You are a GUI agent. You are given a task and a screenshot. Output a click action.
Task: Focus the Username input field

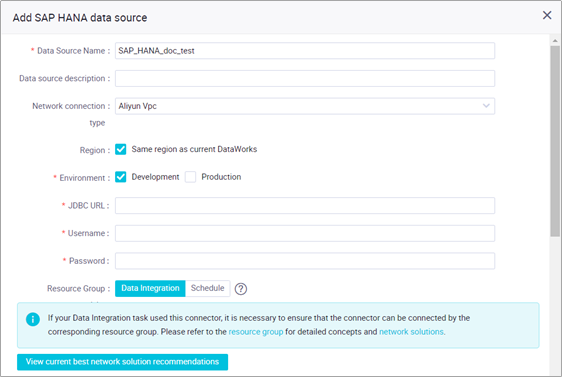[x=305, y=233]
